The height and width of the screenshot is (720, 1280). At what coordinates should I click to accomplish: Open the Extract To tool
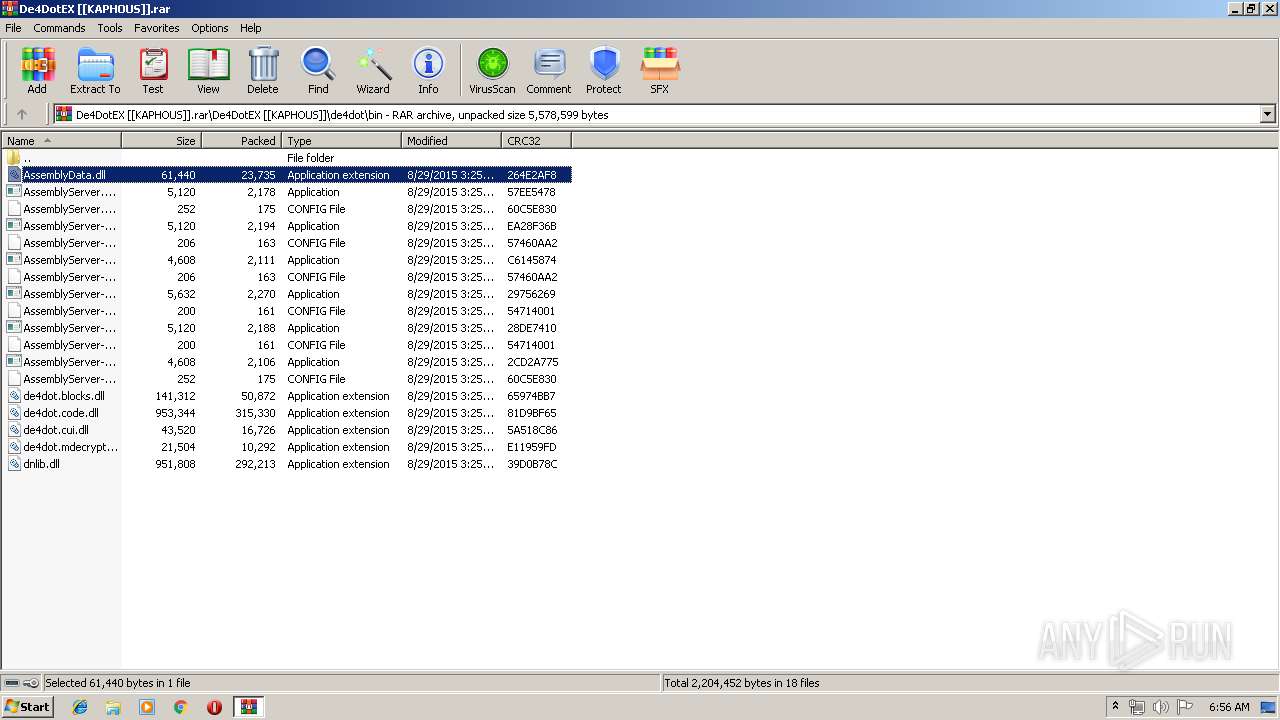pyautogui.click(x=95, y=70)
